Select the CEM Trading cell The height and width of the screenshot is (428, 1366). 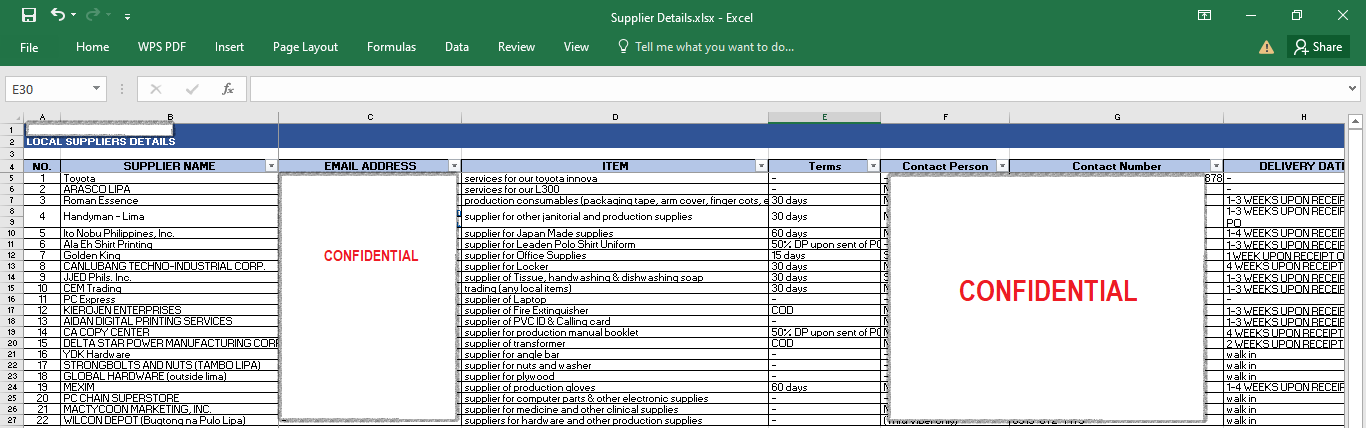click(169, 288)
